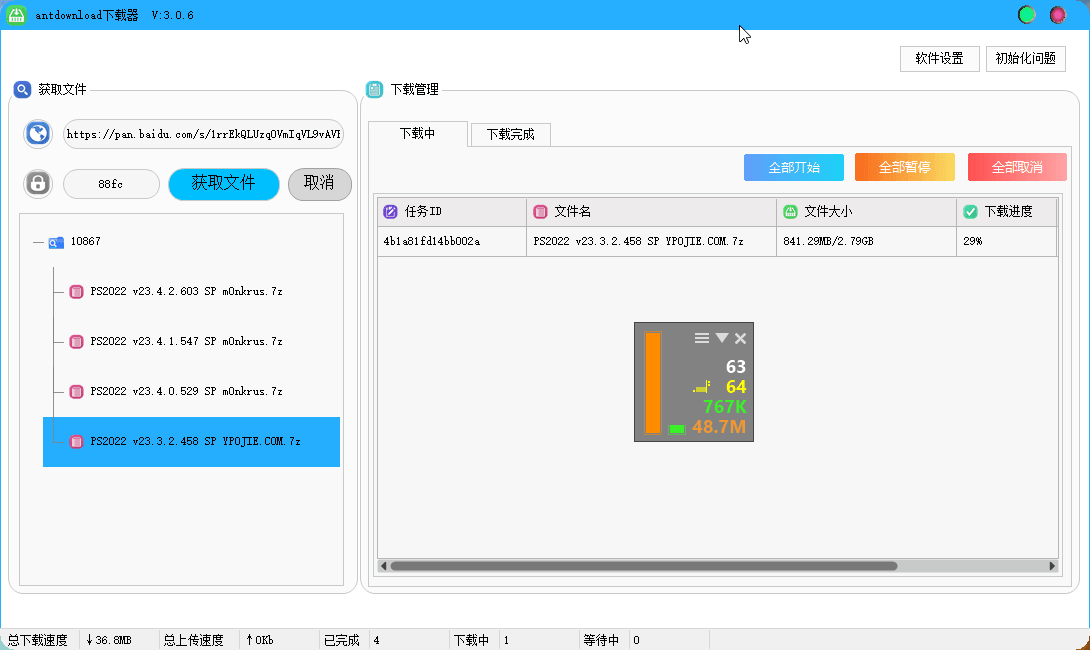Image resolution: width=1090 pixels, height=650 pixels.
Task: Click the app logo in the title bar
Action: (15, 14)
